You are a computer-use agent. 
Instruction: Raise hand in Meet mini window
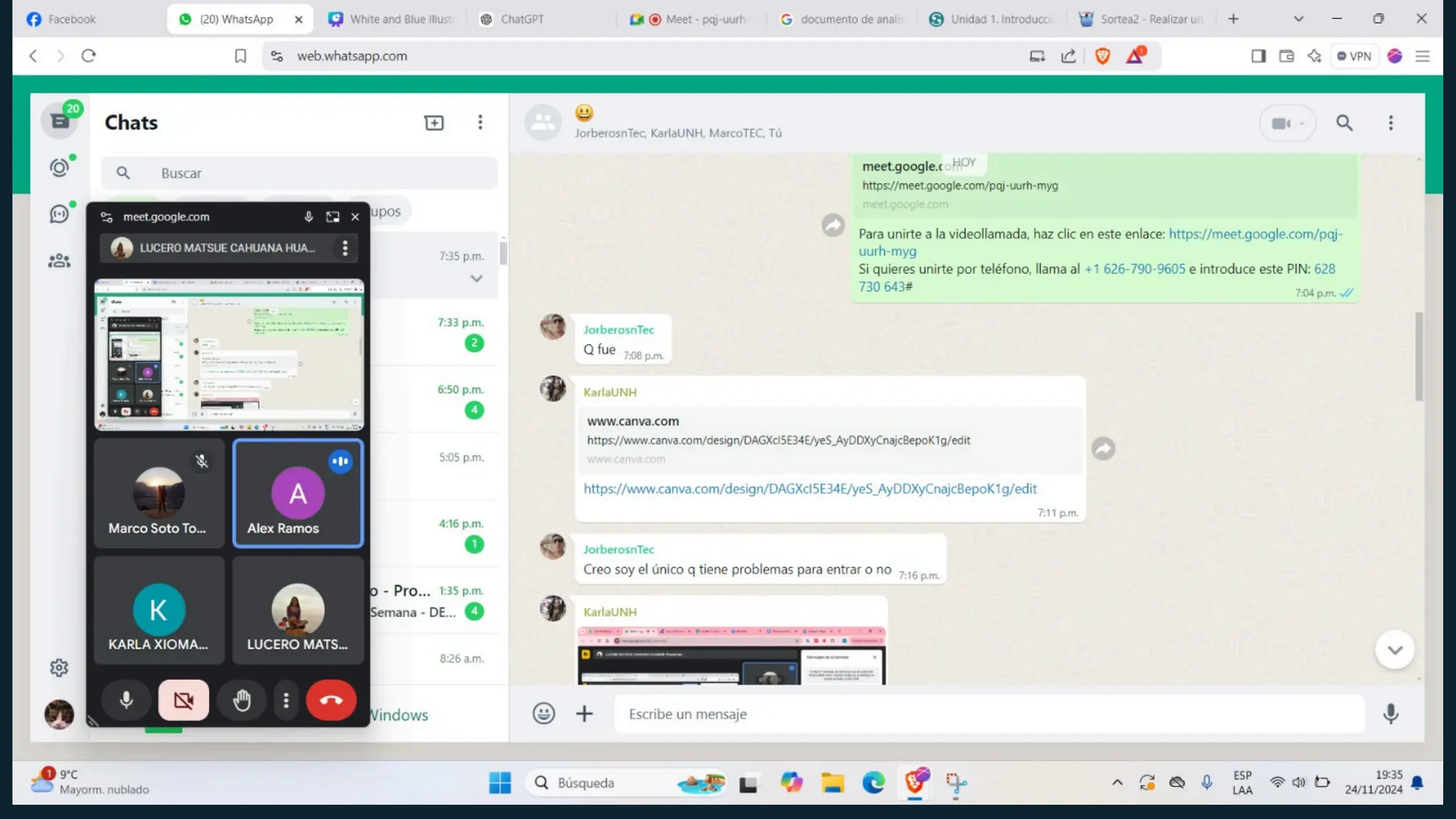click(242, 700)
